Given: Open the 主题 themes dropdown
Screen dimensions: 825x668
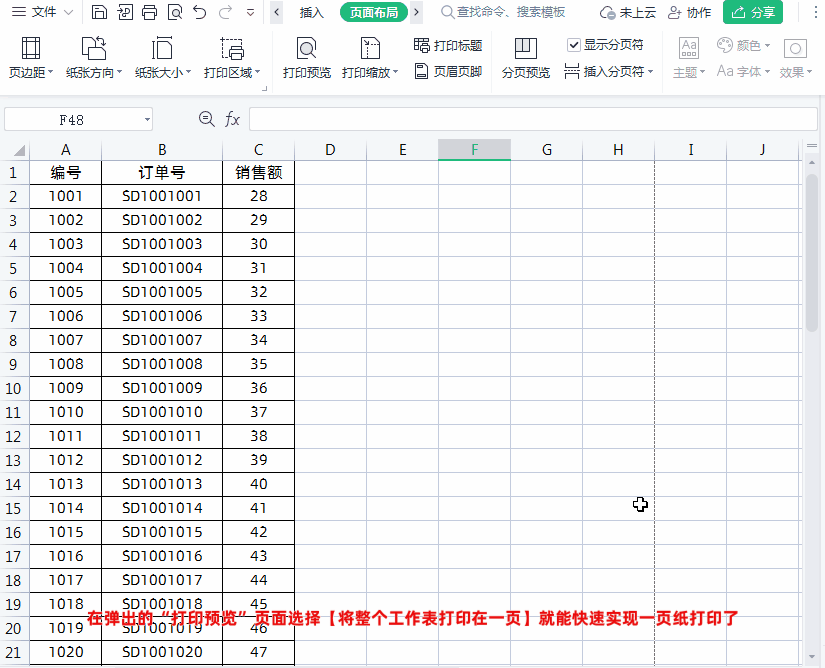Looking at the screenshot, I should [x=689, y=58].
